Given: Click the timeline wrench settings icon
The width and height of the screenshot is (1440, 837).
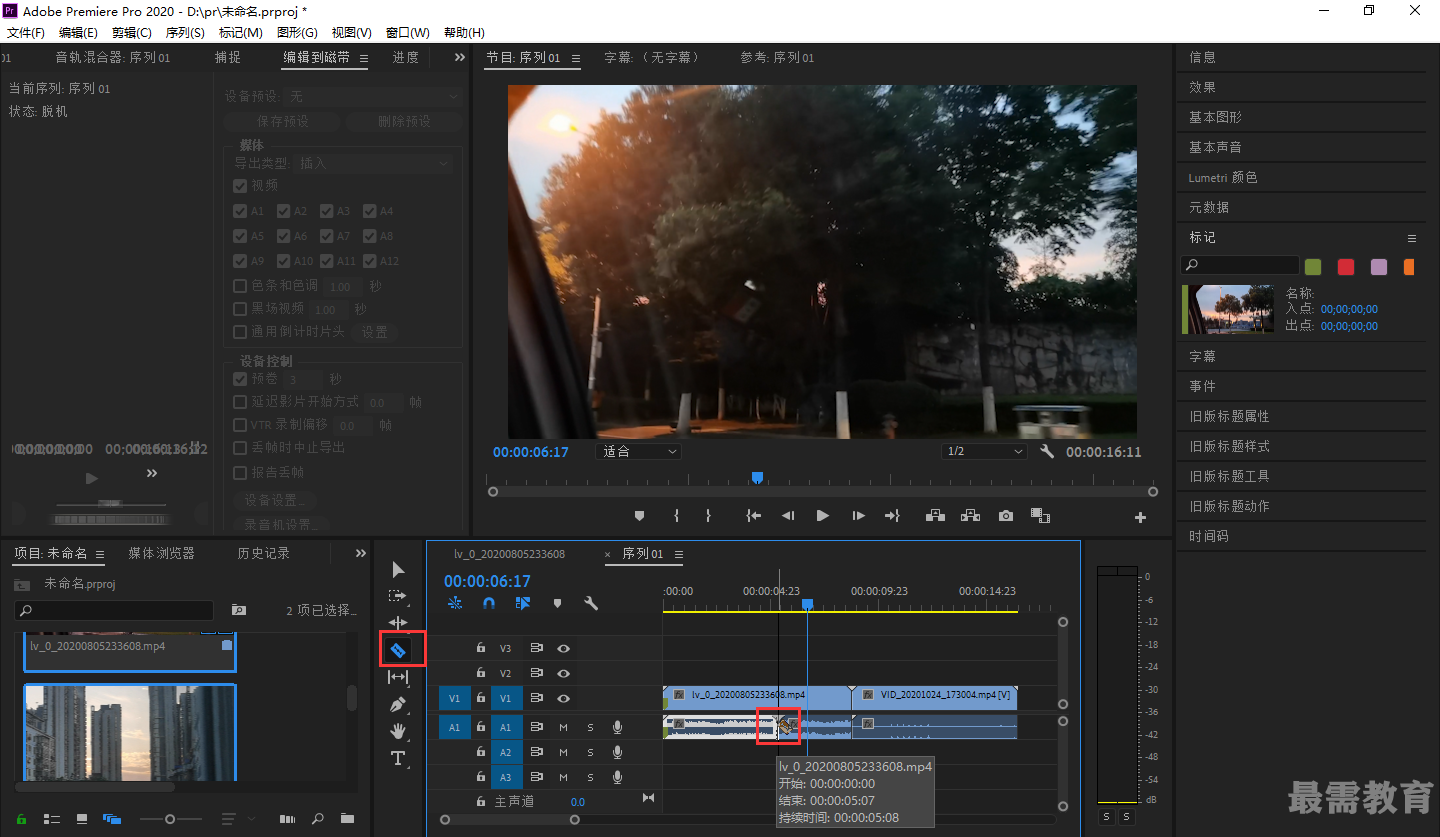Looking at the screenshot, I should pyautogui.click(x=591, y=604).
